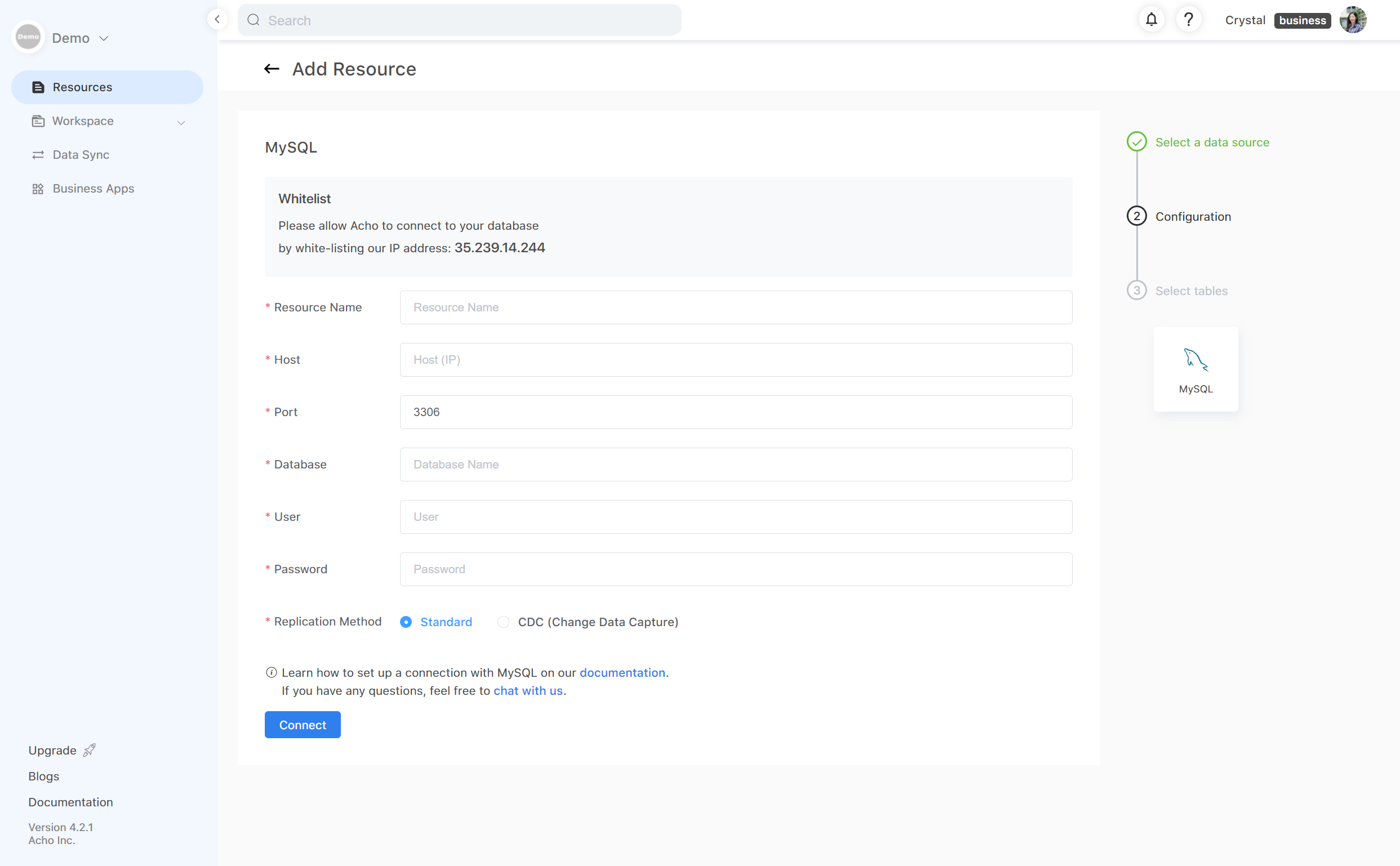The width and height of the screenshot is (1400, 866).
Task: Open the Resources section
Action: point(82,87)
